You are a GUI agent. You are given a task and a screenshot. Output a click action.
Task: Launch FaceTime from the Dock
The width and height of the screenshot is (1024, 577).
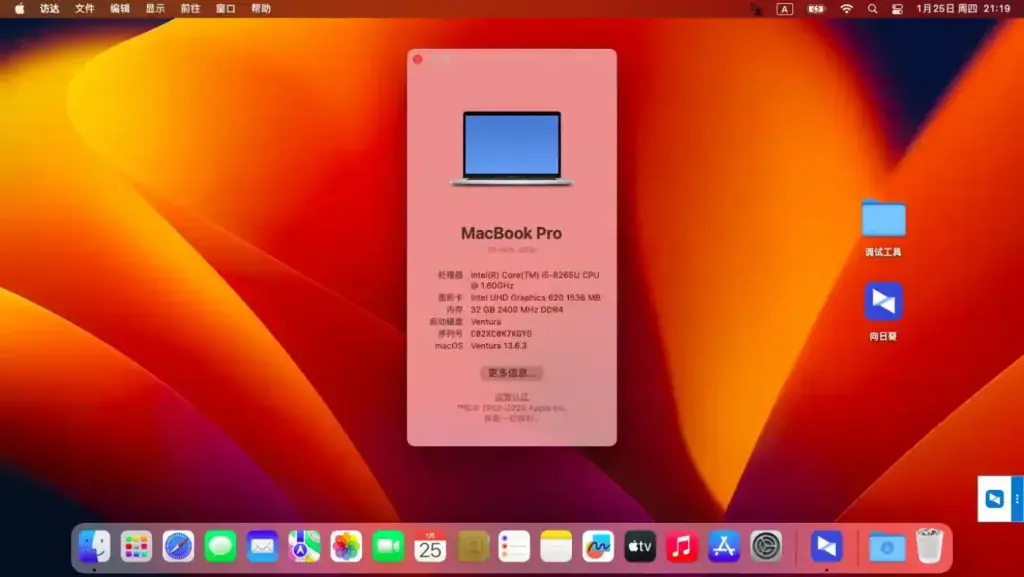(x=388, y=546)
